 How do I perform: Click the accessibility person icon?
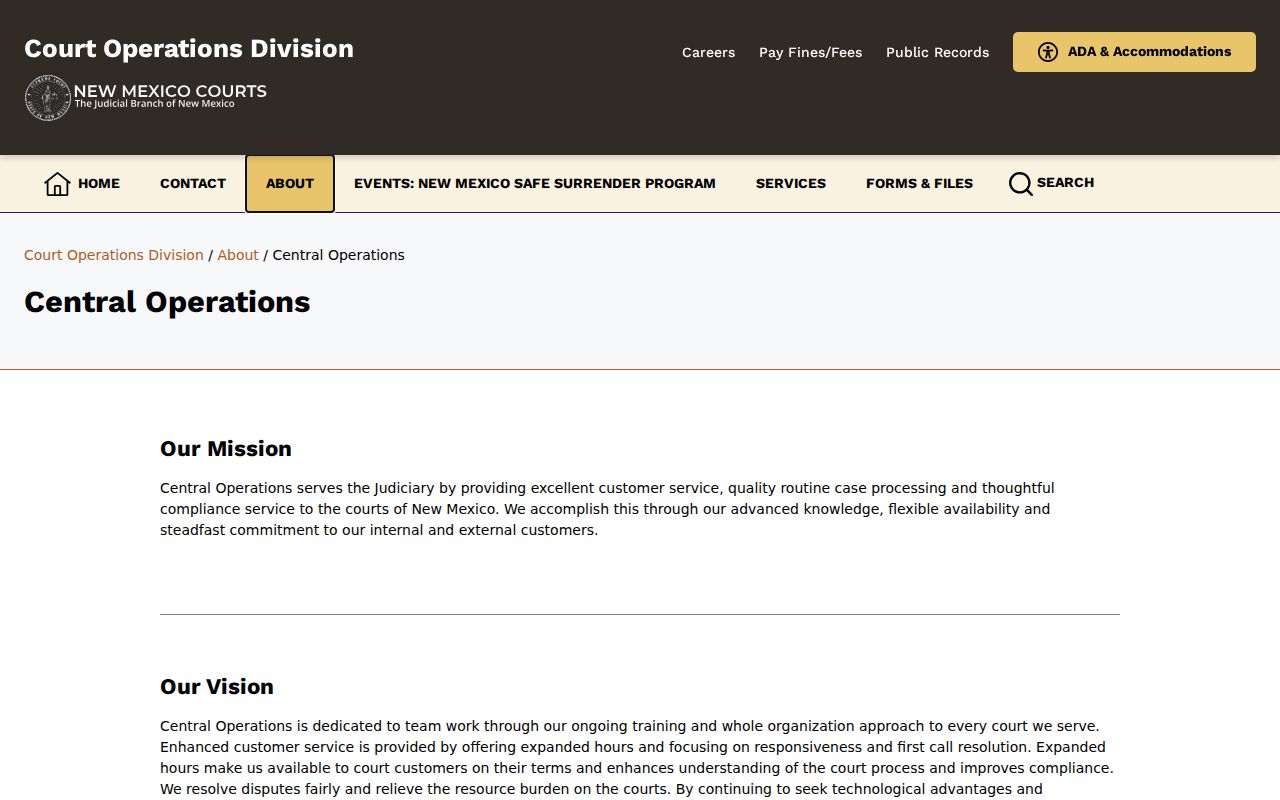click(x=1048, y=52)
